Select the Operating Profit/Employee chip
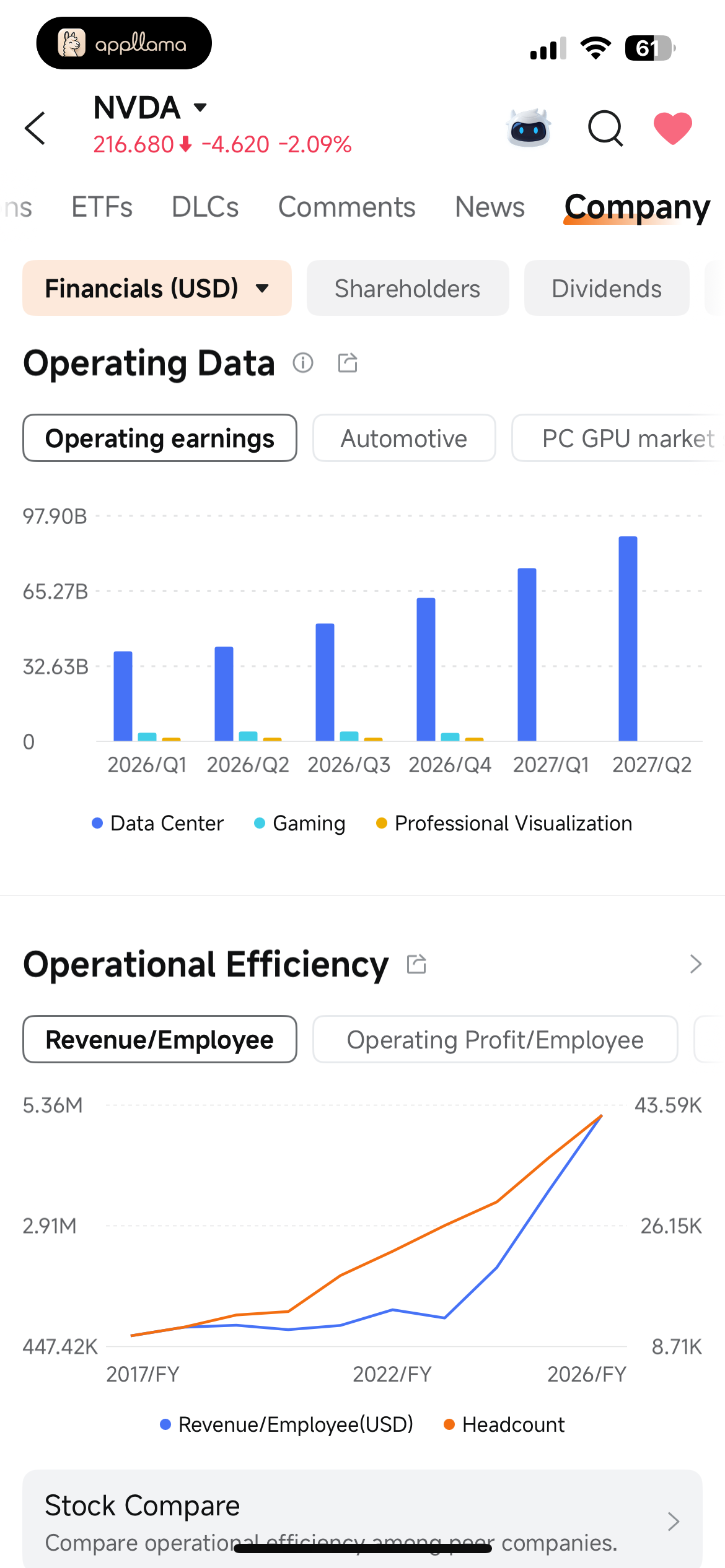Image resolution: width=725 pixels, height=1568 pixels. (x=495, y=1039)
